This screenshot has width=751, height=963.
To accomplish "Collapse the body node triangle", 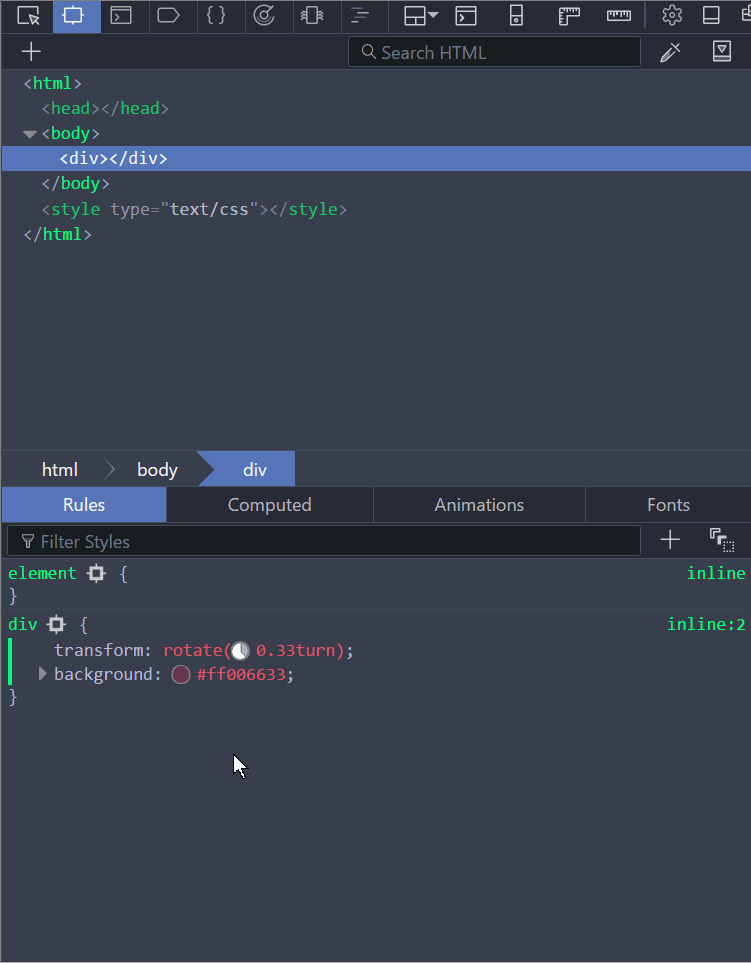I will pyautogui.click(x=29, y=134).
